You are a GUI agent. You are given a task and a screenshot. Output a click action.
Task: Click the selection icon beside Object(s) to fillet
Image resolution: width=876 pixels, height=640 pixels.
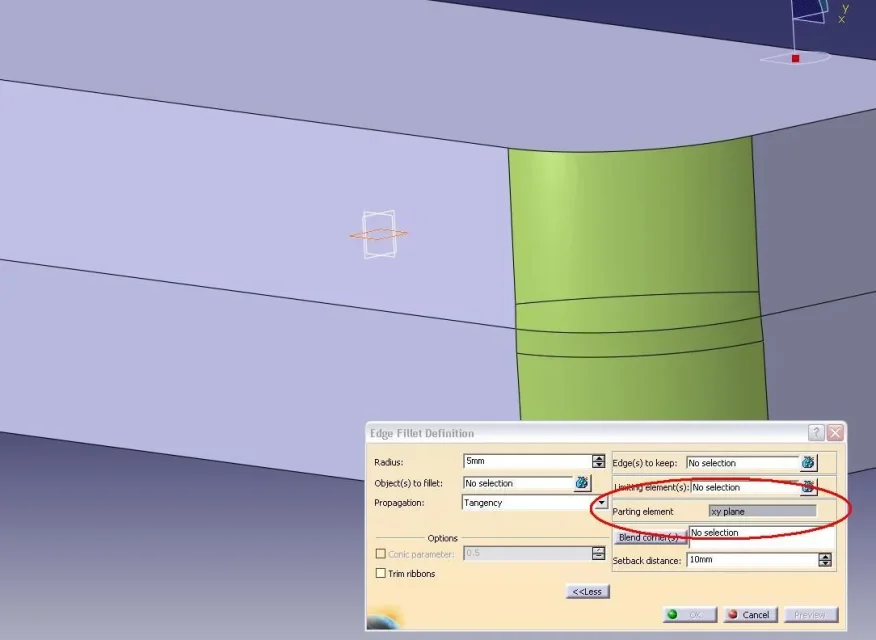tap(582, 483)
